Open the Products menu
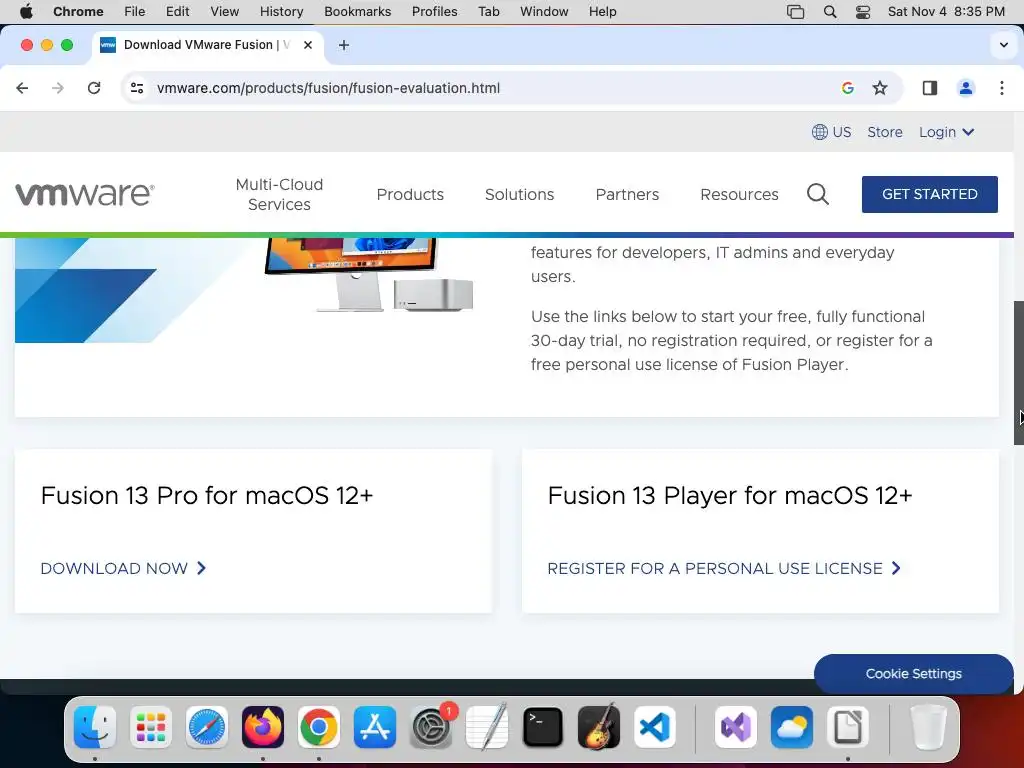Screen dimensions: 1024x768 410,195
